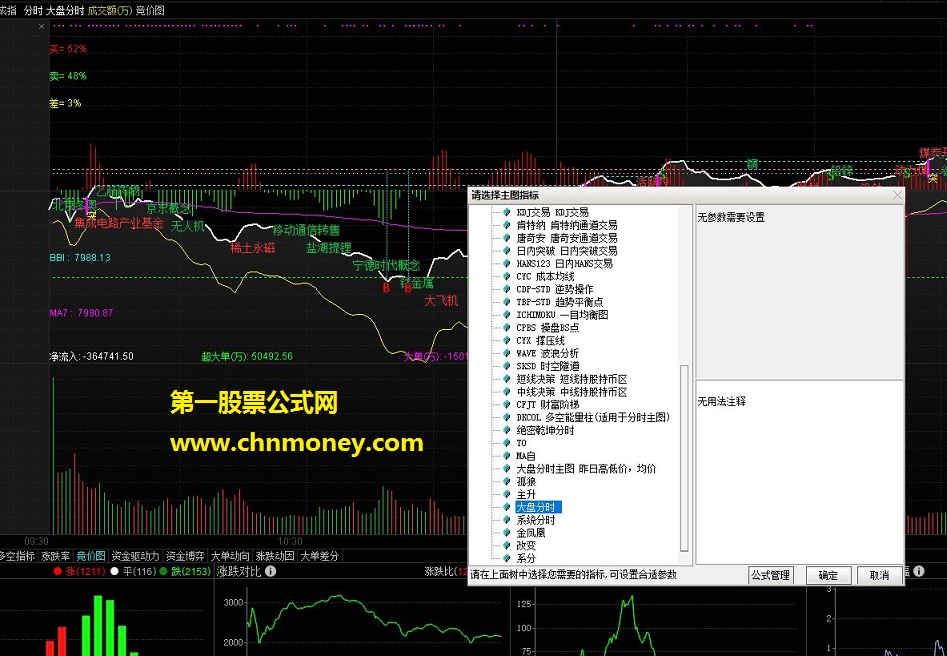Select 系分 indicator at list bottom
The width and height of the screenshot is (947, 656).
[525, 558]
